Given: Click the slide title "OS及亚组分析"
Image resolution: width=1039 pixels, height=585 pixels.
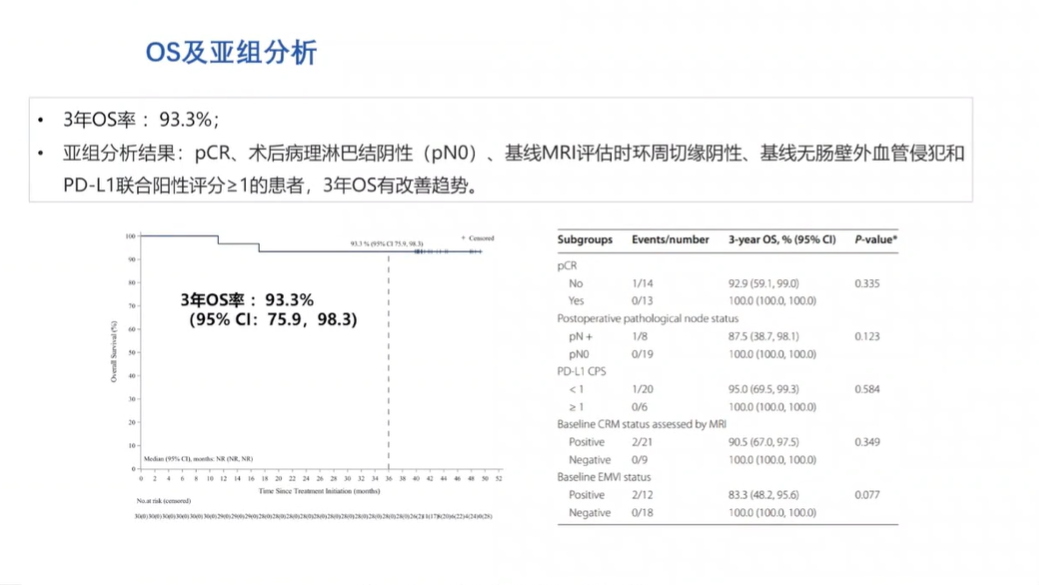Looking at the screenshot, I should [x=231, y=53].
